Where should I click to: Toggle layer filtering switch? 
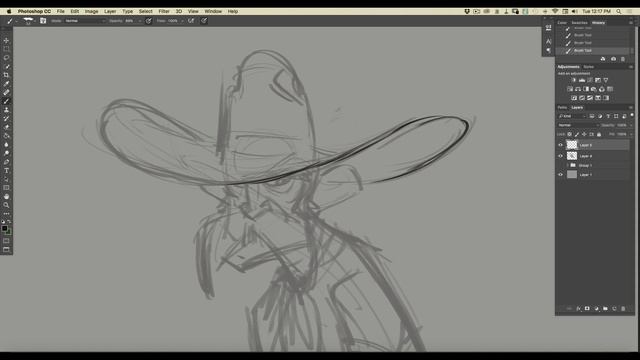(632, 116)
